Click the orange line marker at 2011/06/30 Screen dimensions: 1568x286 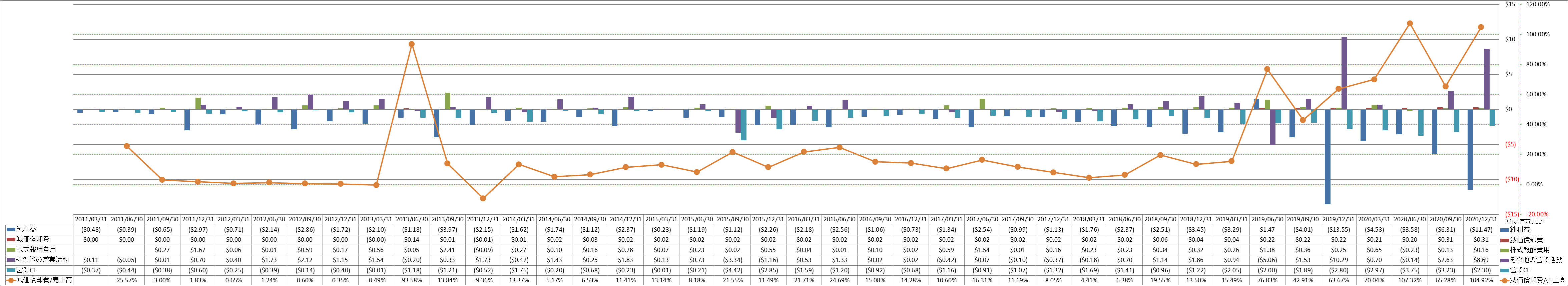127,146
